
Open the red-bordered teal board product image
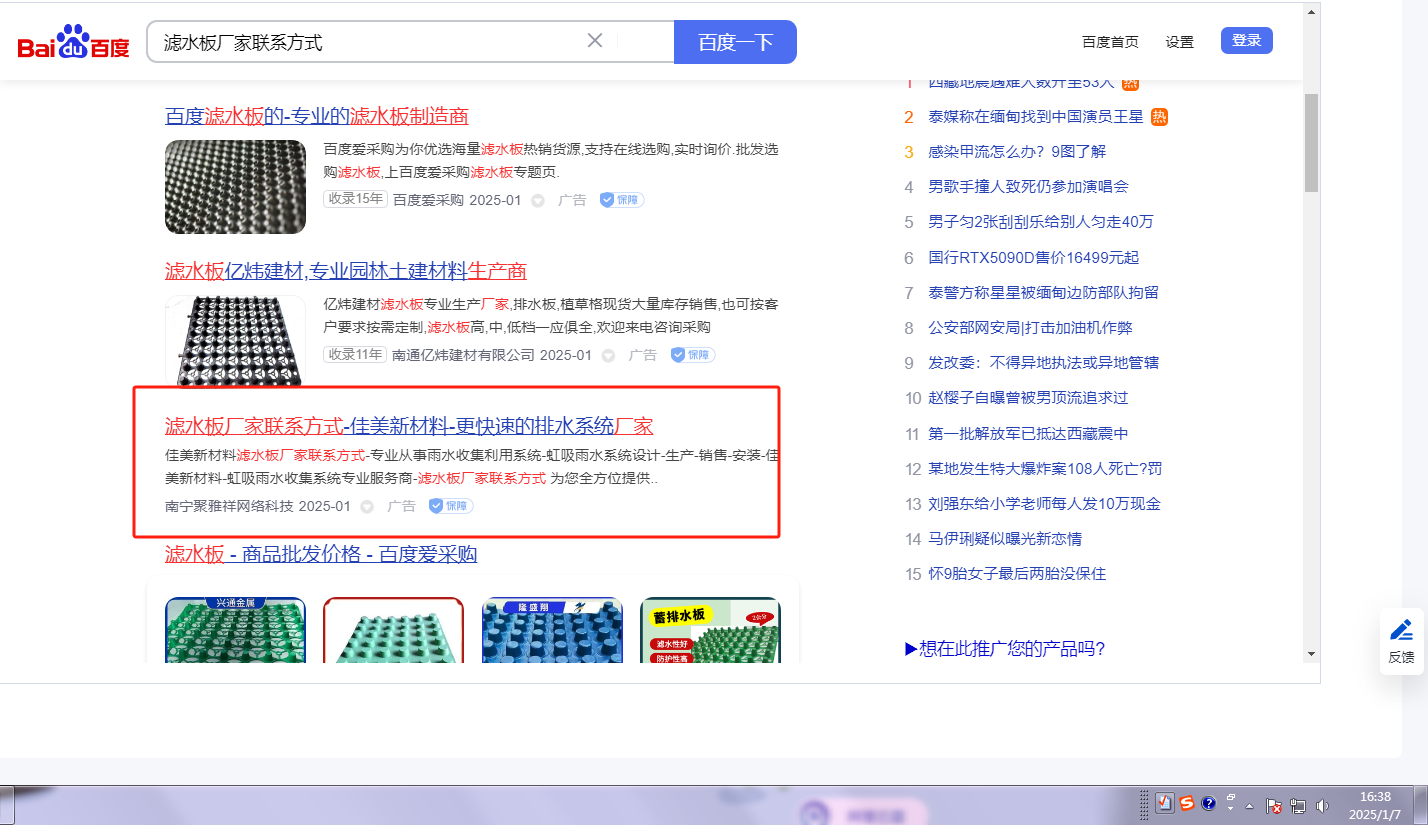click(x=394, y=630)
